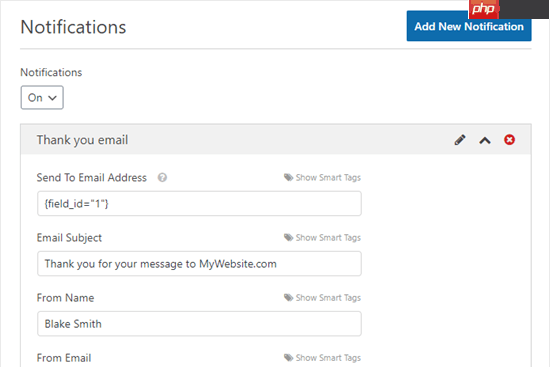Show Smart Tags for Email Subject
550x367 pixels.
pos(328,238)
